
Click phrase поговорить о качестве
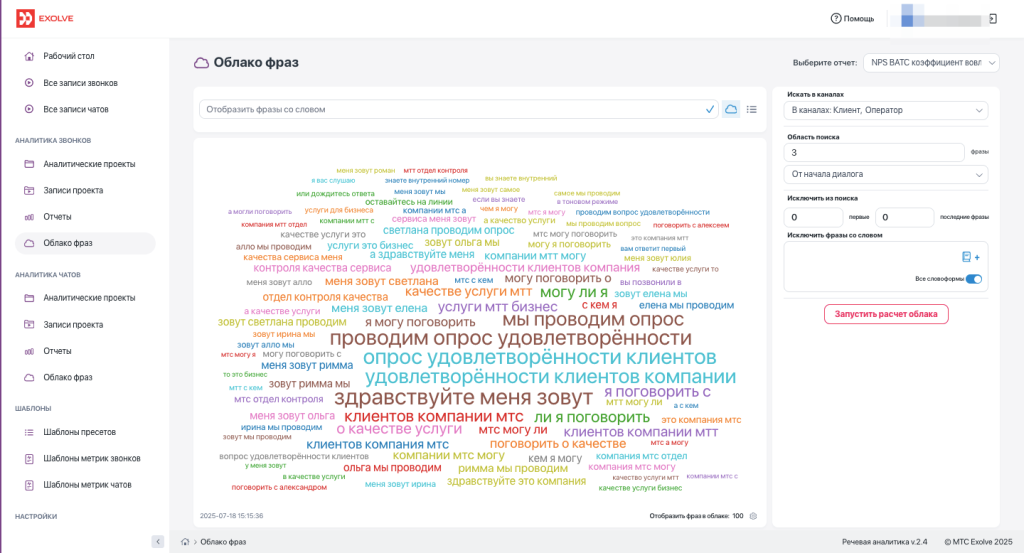click(x=558, y=444)
